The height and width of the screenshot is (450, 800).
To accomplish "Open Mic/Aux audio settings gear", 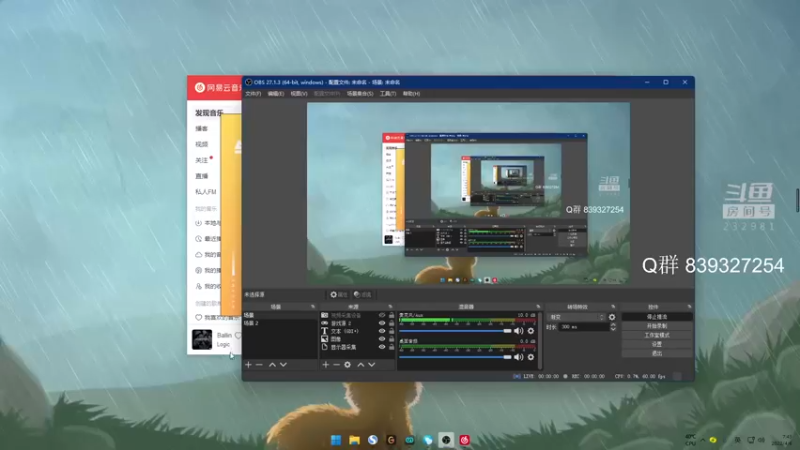I will coord(531,331).
